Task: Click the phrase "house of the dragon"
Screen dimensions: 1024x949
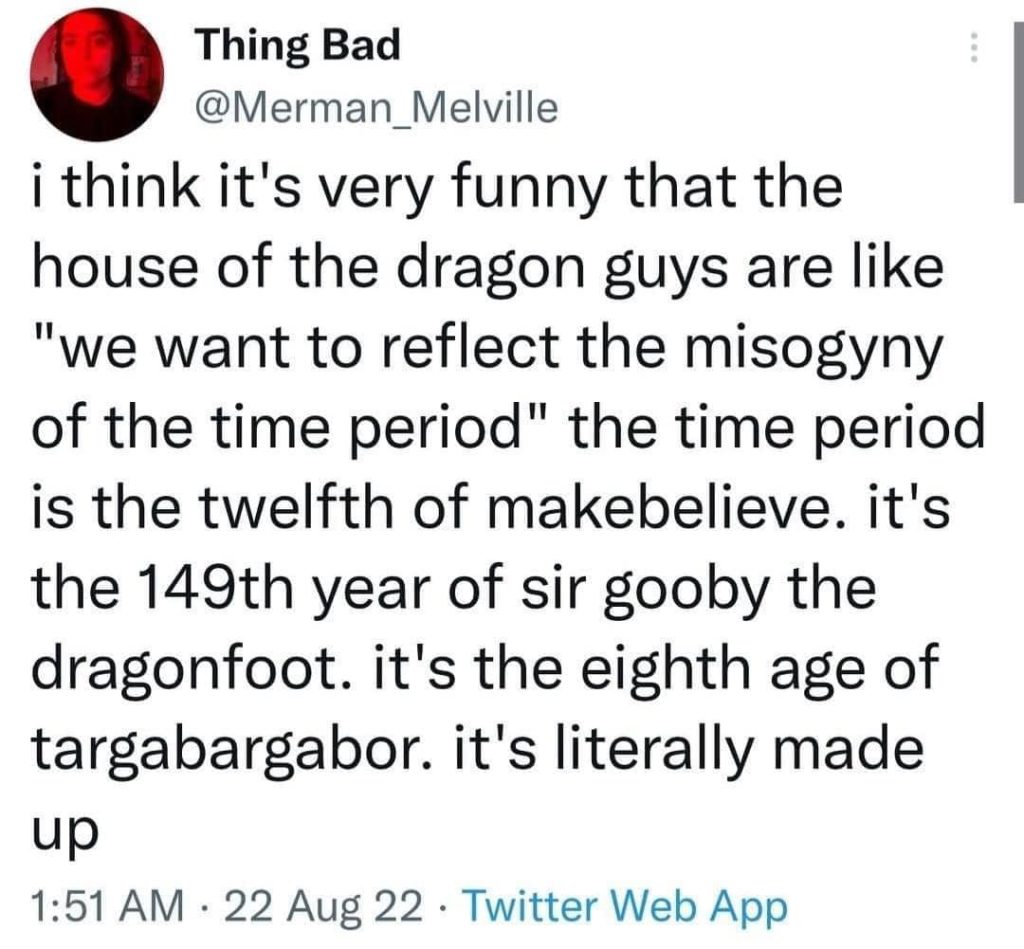Action: (x=308, y=269)
